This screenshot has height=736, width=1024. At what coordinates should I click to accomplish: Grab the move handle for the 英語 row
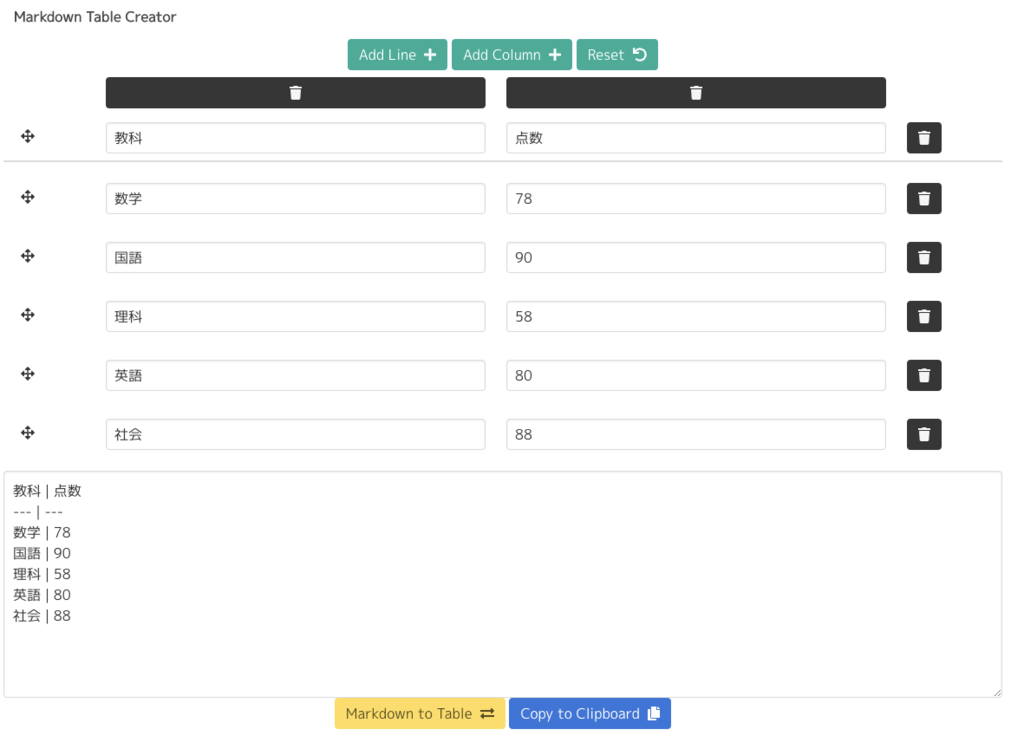point(27,374)
